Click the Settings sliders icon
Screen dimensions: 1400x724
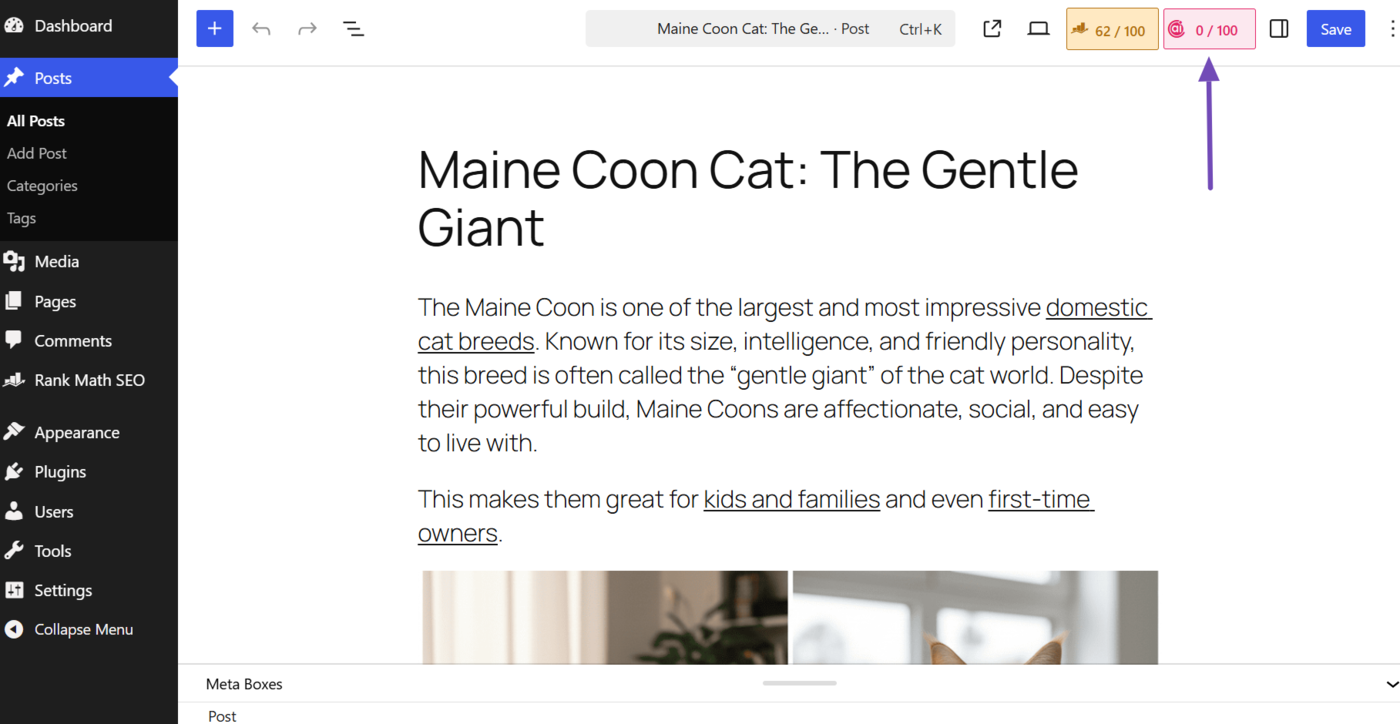pyautogui.click(x=13, y=590)
